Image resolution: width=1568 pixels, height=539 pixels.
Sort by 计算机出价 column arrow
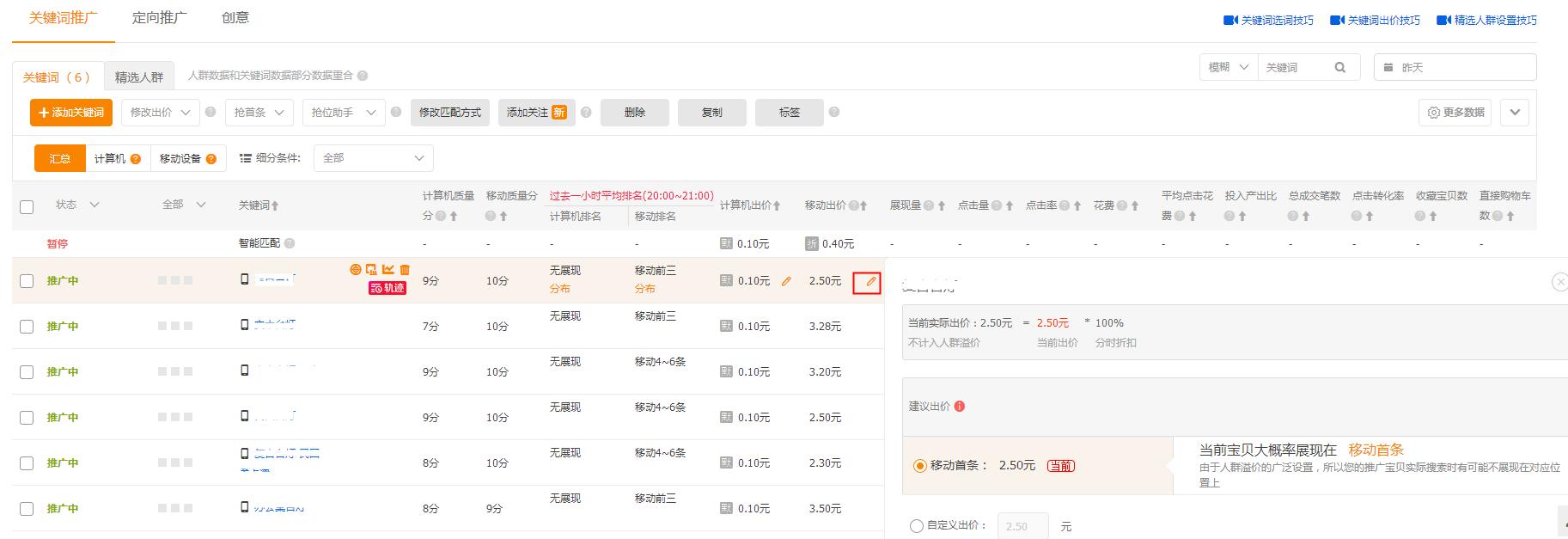tap(777, 205)
